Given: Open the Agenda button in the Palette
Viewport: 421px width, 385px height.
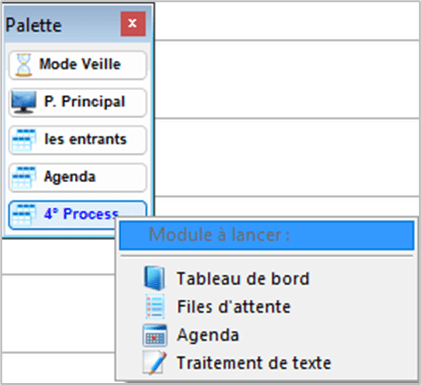Looking at the screenshot, I should (x=77, y=177).
